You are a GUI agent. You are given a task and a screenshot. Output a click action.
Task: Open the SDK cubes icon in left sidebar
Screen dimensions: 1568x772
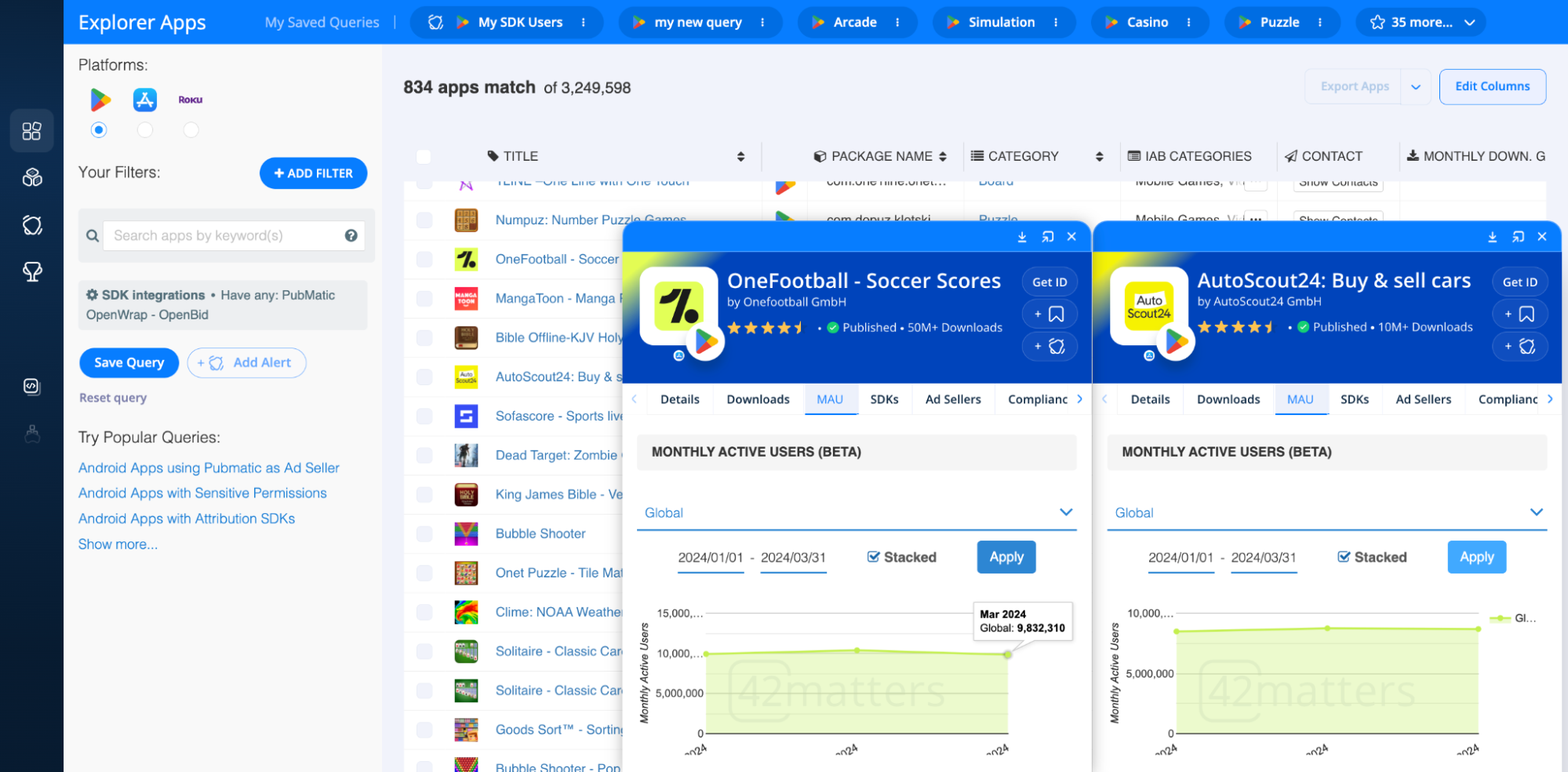click(31, 178)
